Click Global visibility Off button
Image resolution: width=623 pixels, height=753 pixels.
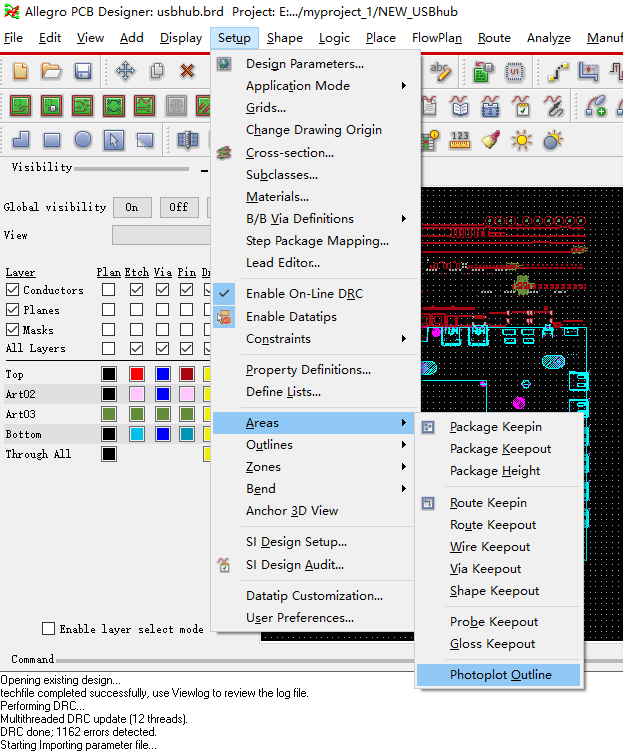point(179,207)
